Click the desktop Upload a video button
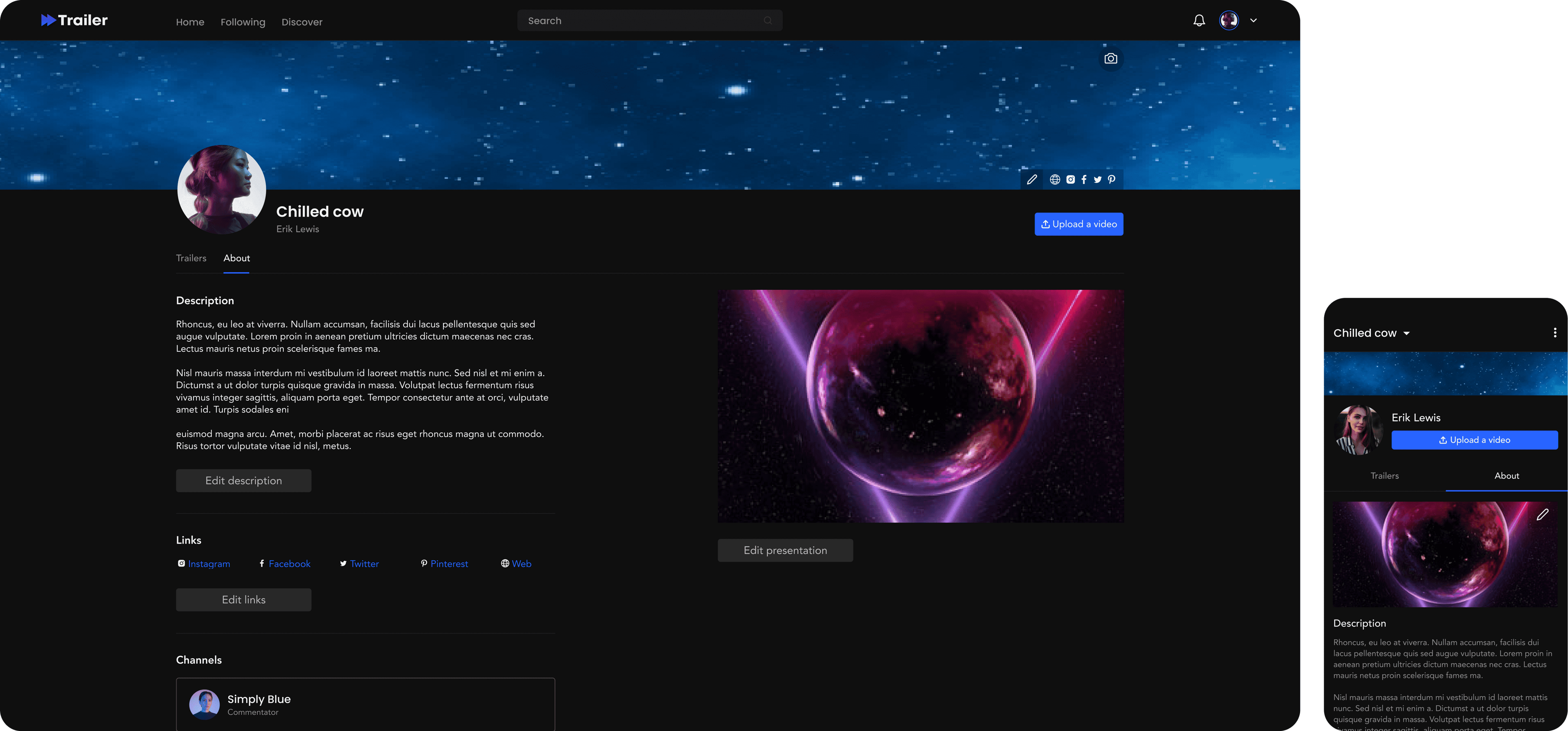Viewport: 1568px width, 731px height. click(x=1078, y=224)
